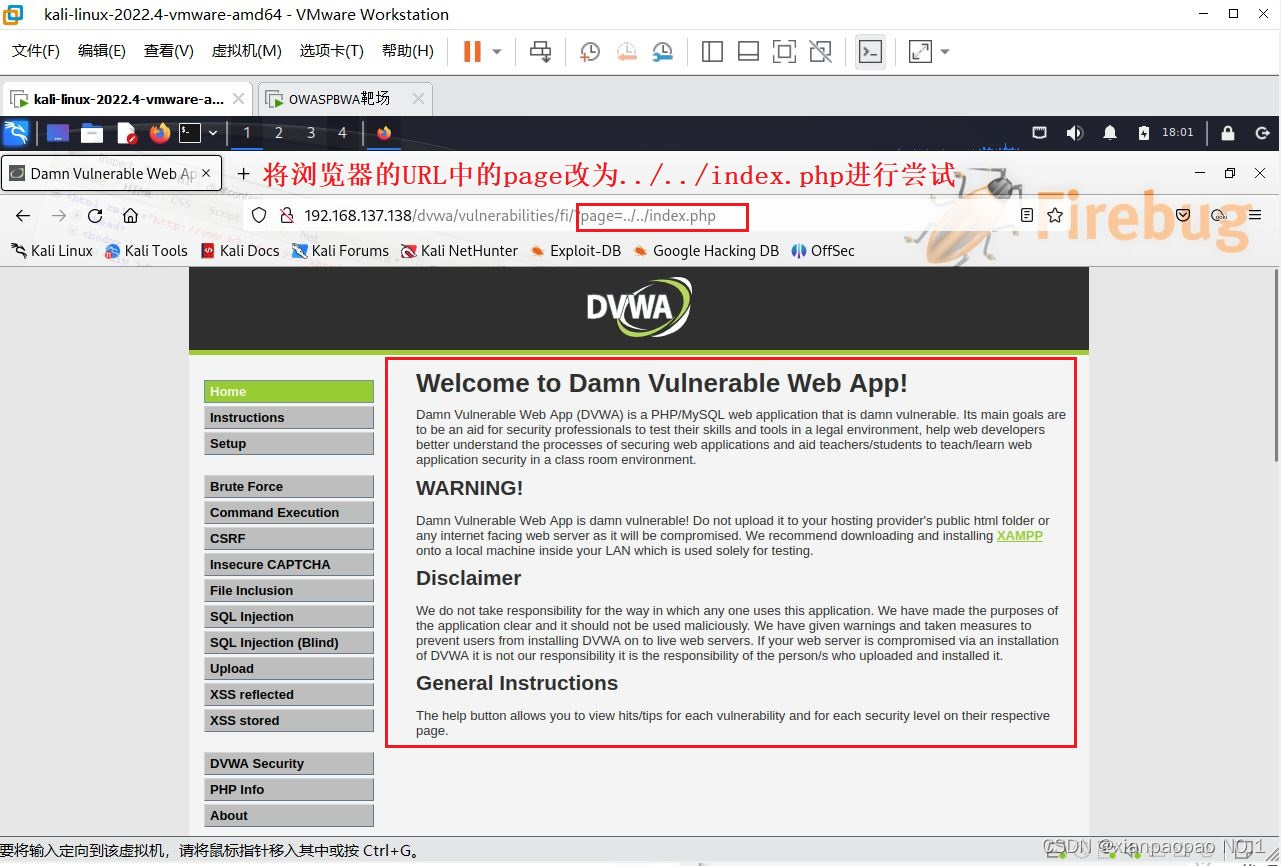The image size is (1281, 866).
Task: Open the SQL Injection (Blind) page
Action: pos(289,643)
